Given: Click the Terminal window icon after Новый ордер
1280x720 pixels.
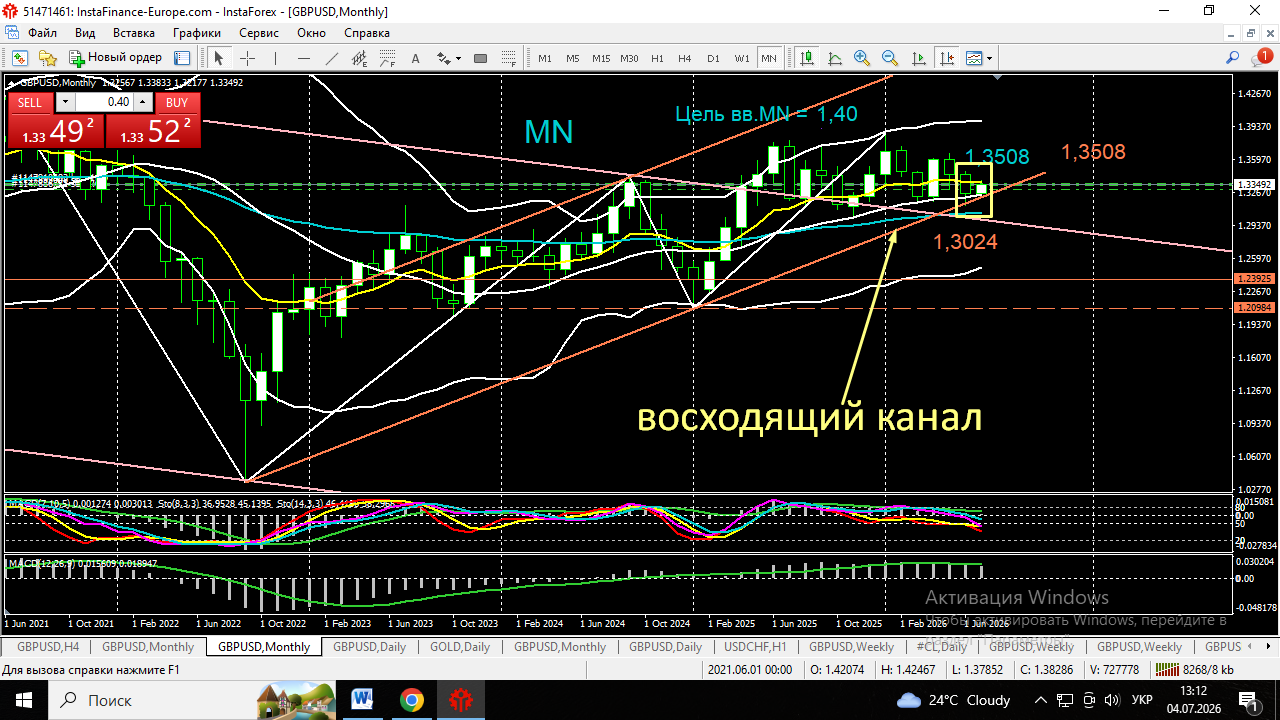Looking at the screenshot, I should (x=182, y=58).
